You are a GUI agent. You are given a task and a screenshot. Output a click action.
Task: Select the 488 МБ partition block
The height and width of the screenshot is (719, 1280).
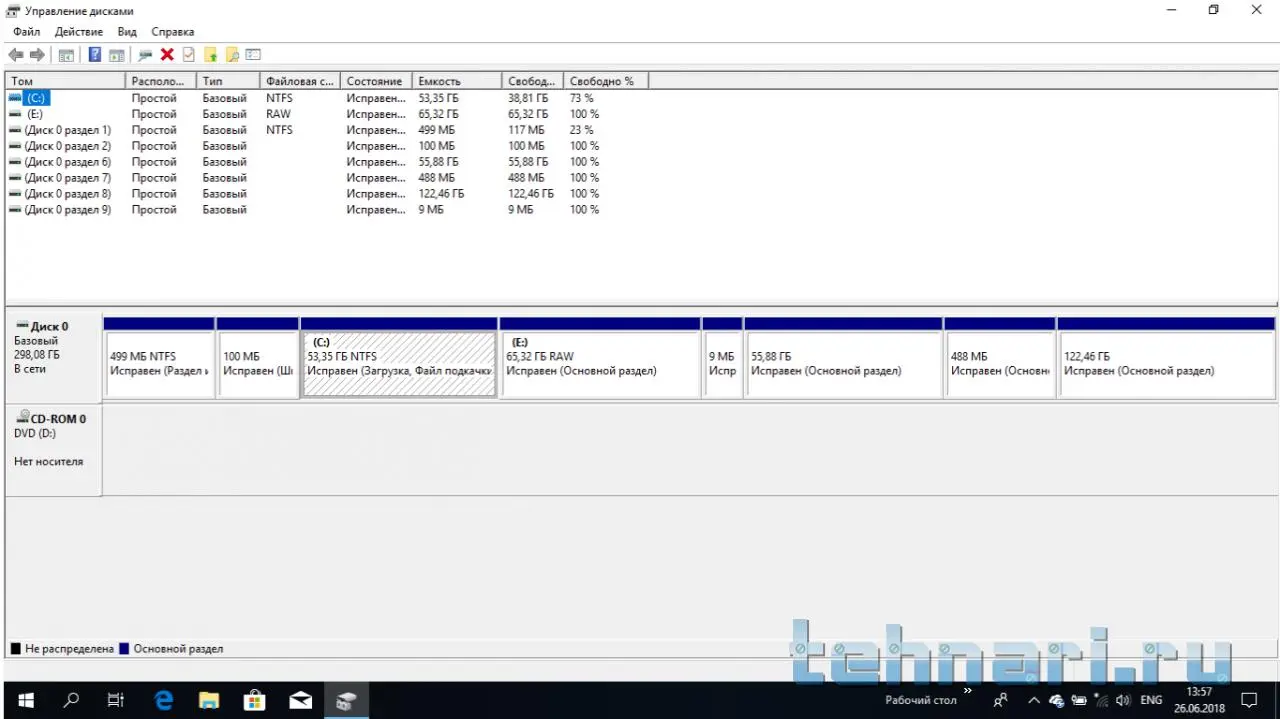(x=999, y=358)
